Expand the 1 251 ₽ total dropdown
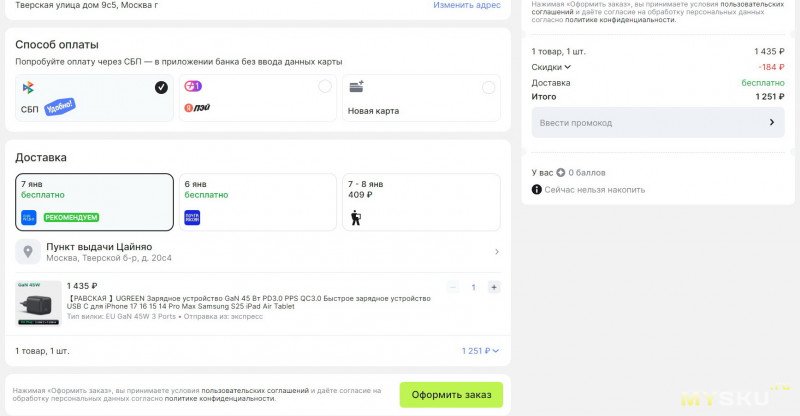The image size is (800, 416). pos(480,351)
